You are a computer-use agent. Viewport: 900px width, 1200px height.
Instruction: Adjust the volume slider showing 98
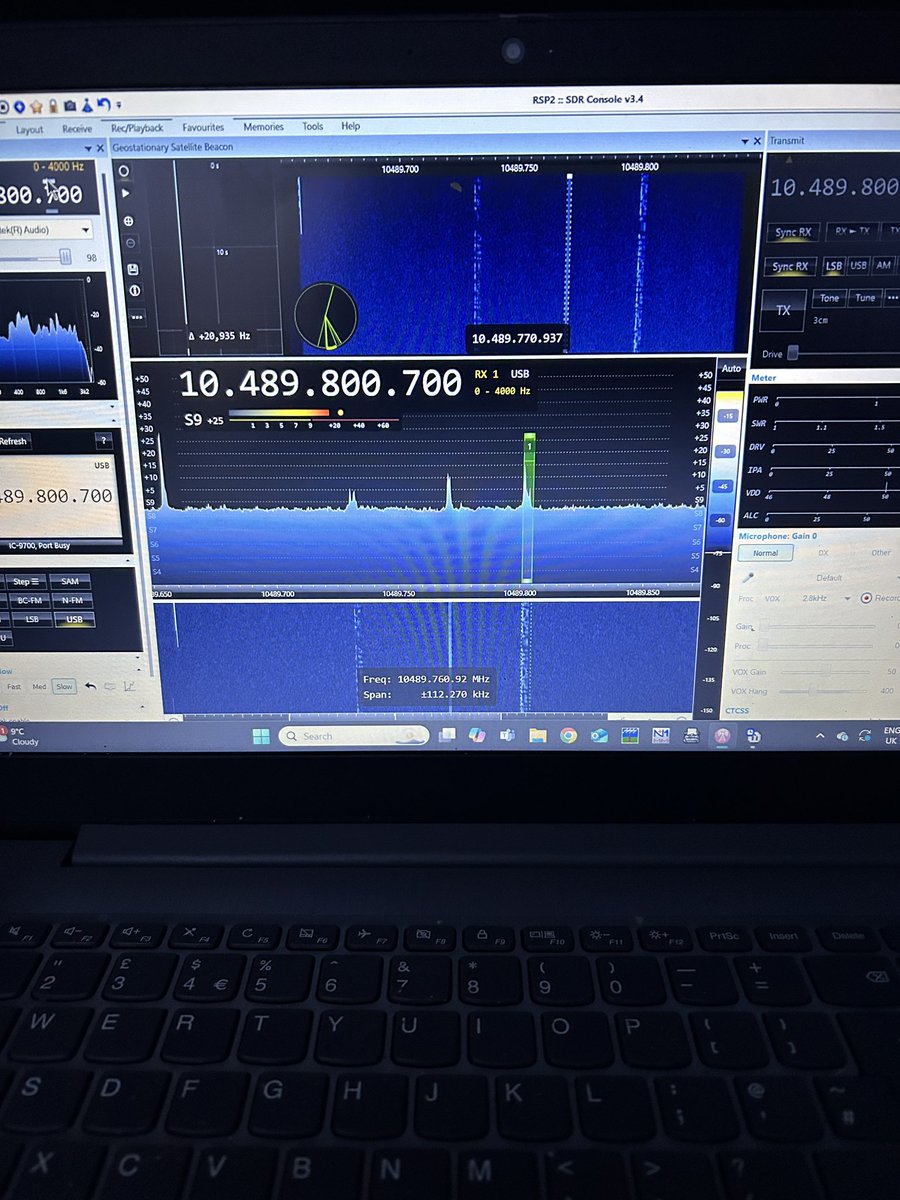coord(66,257)
